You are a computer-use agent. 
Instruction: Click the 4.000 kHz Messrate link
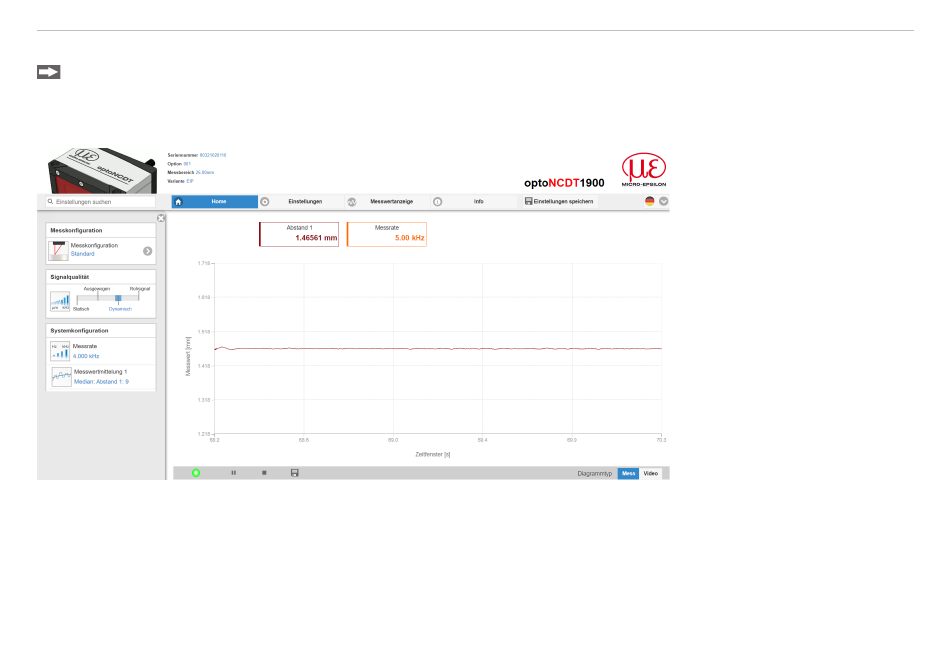[x=86, y=356]
